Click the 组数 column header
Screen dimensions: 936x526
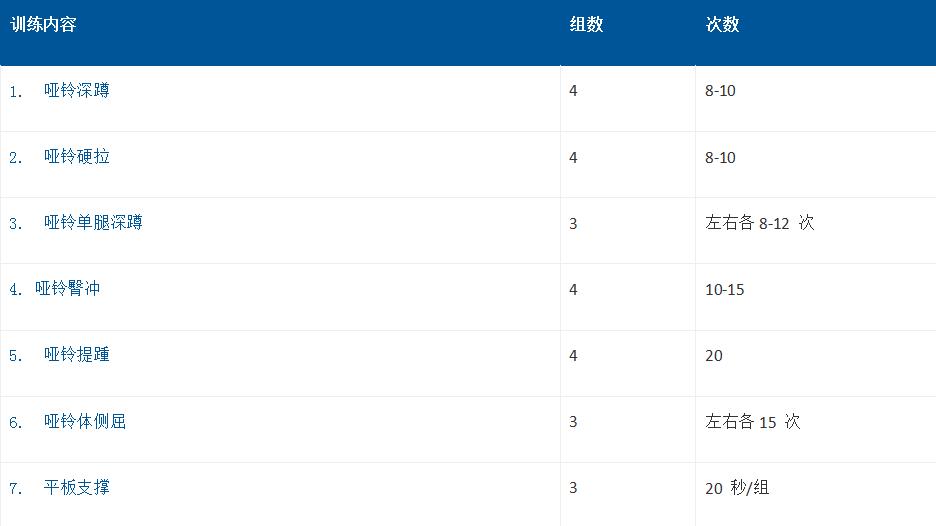(587, 25)
